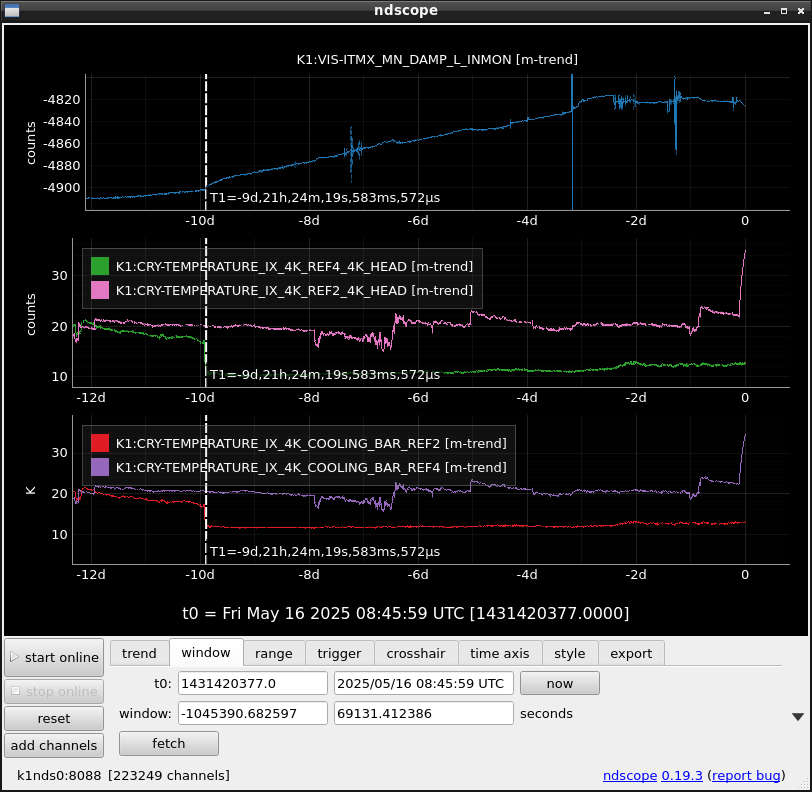Viewport: 812px width, 792px height.
Task: Click the stop online square icon
Action: point(16,691)
